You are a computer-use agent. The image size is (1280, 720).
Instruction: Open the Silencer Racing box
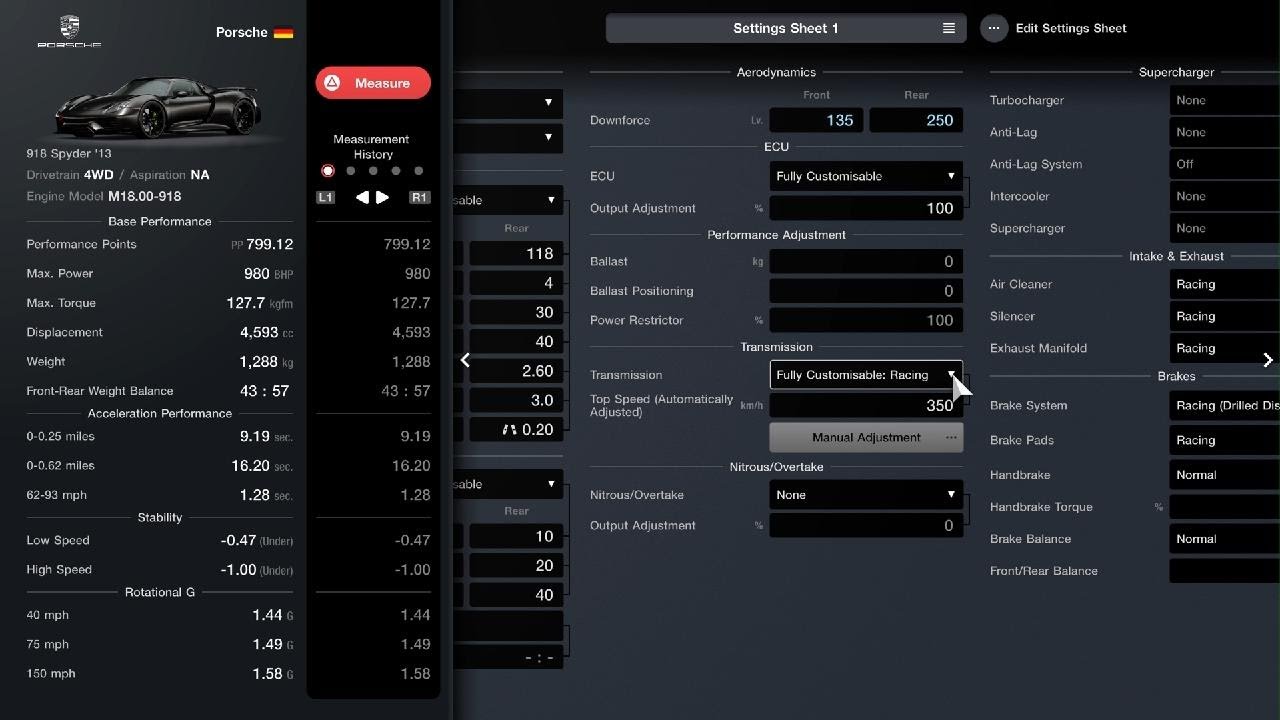(1224, 316)
